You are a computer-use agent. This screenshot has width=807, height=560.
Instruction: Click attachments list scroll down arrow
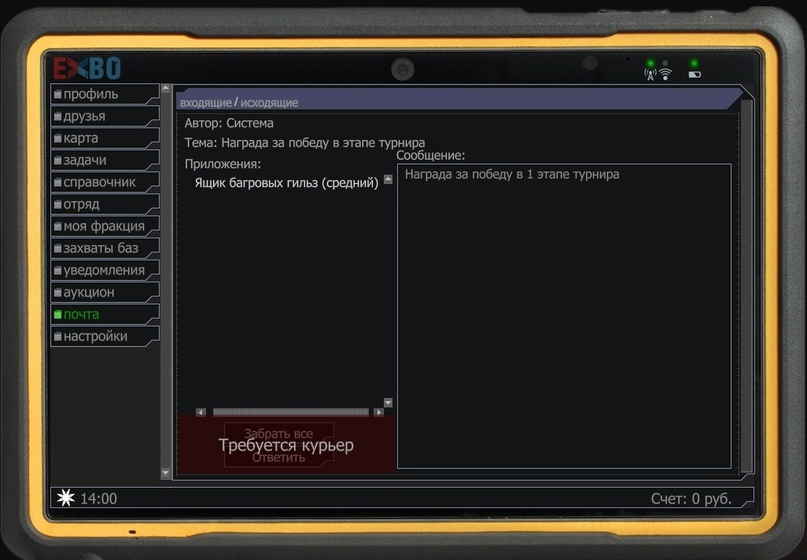tap(388, 402)
